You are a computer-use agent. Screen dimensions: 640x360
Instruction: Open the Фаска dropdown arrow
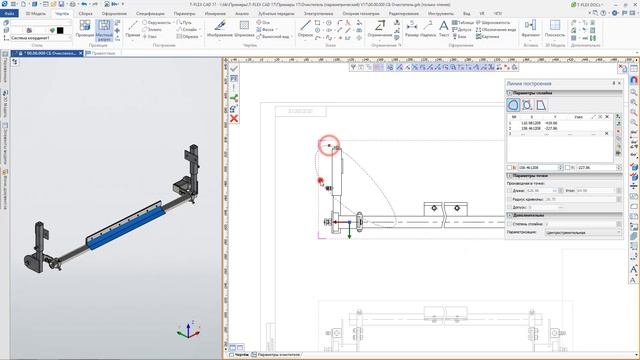point(277,30)
